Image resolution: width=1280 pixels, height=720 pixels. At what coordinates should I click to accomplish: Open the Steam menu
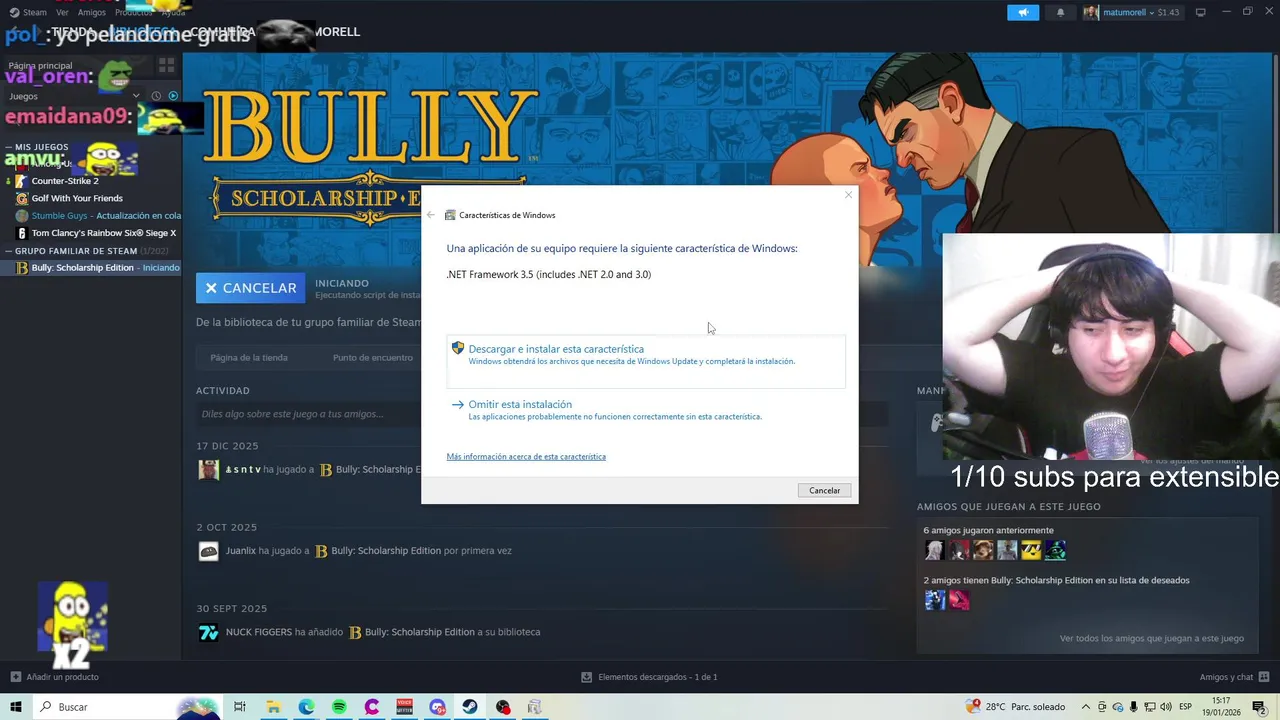pos(29,12)
